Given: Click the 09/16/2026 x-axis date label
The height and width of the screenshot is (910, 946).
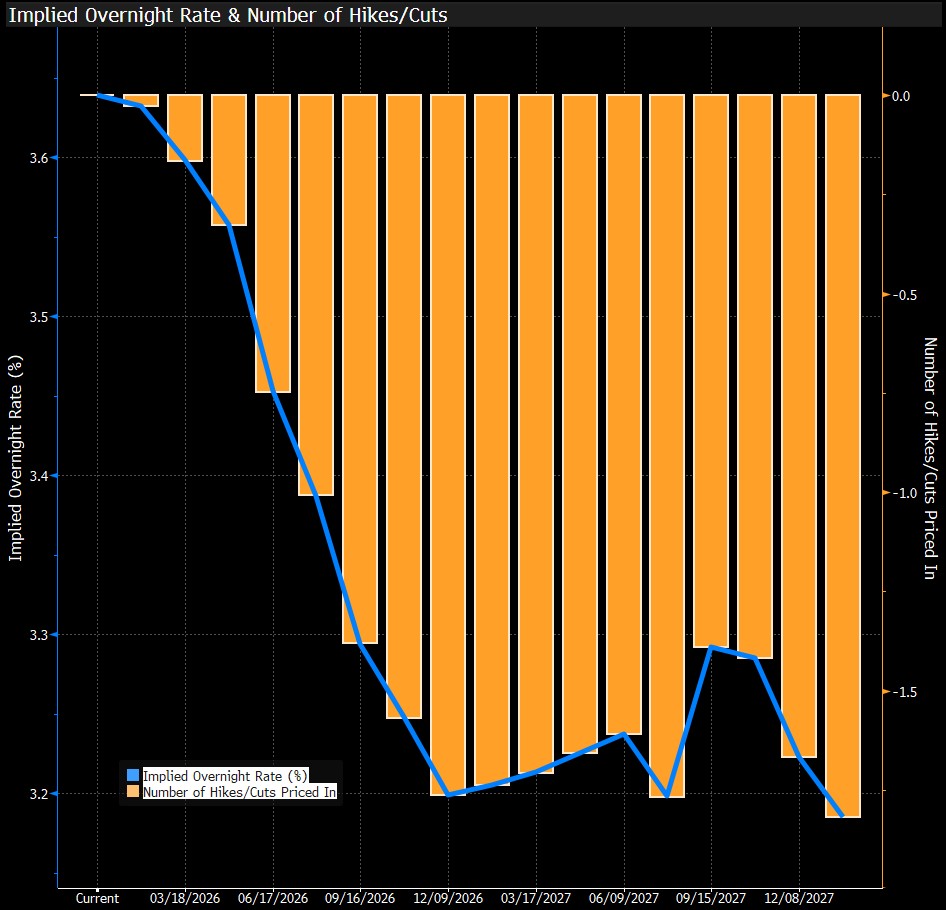Looking at the screenshot, I should click(361, 898).
